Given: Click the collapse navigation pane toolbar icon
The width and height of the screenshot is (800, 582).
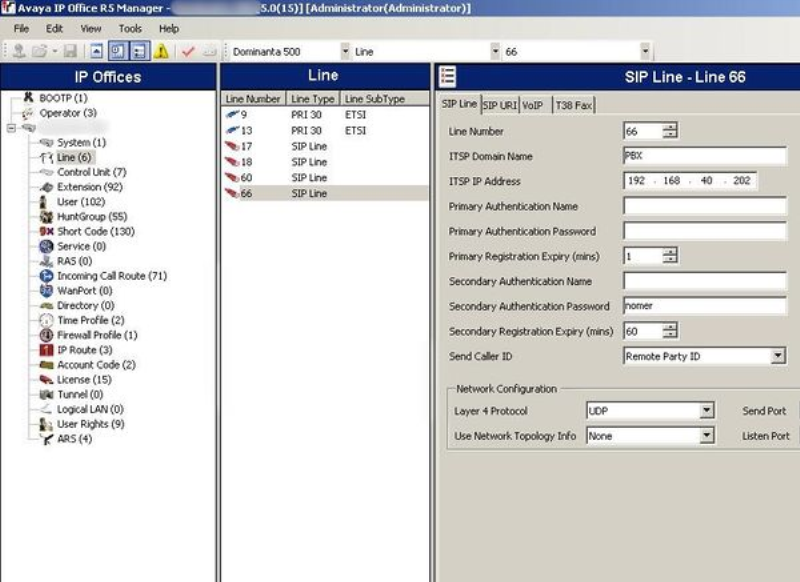Looking at the screenshot, I should (96, 51).
